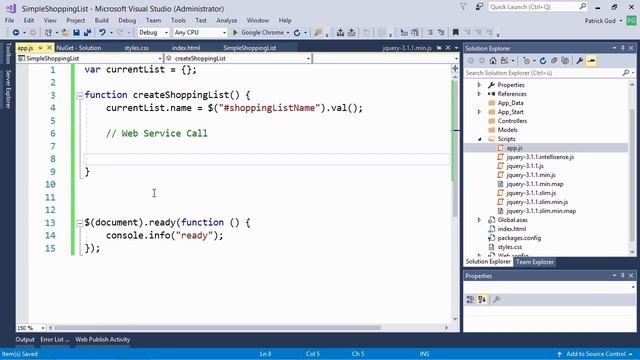Select index.html in Solution Explorer
Image resolution: width=640 pixels, height=360 pixels.
click(x=512, y=229)
